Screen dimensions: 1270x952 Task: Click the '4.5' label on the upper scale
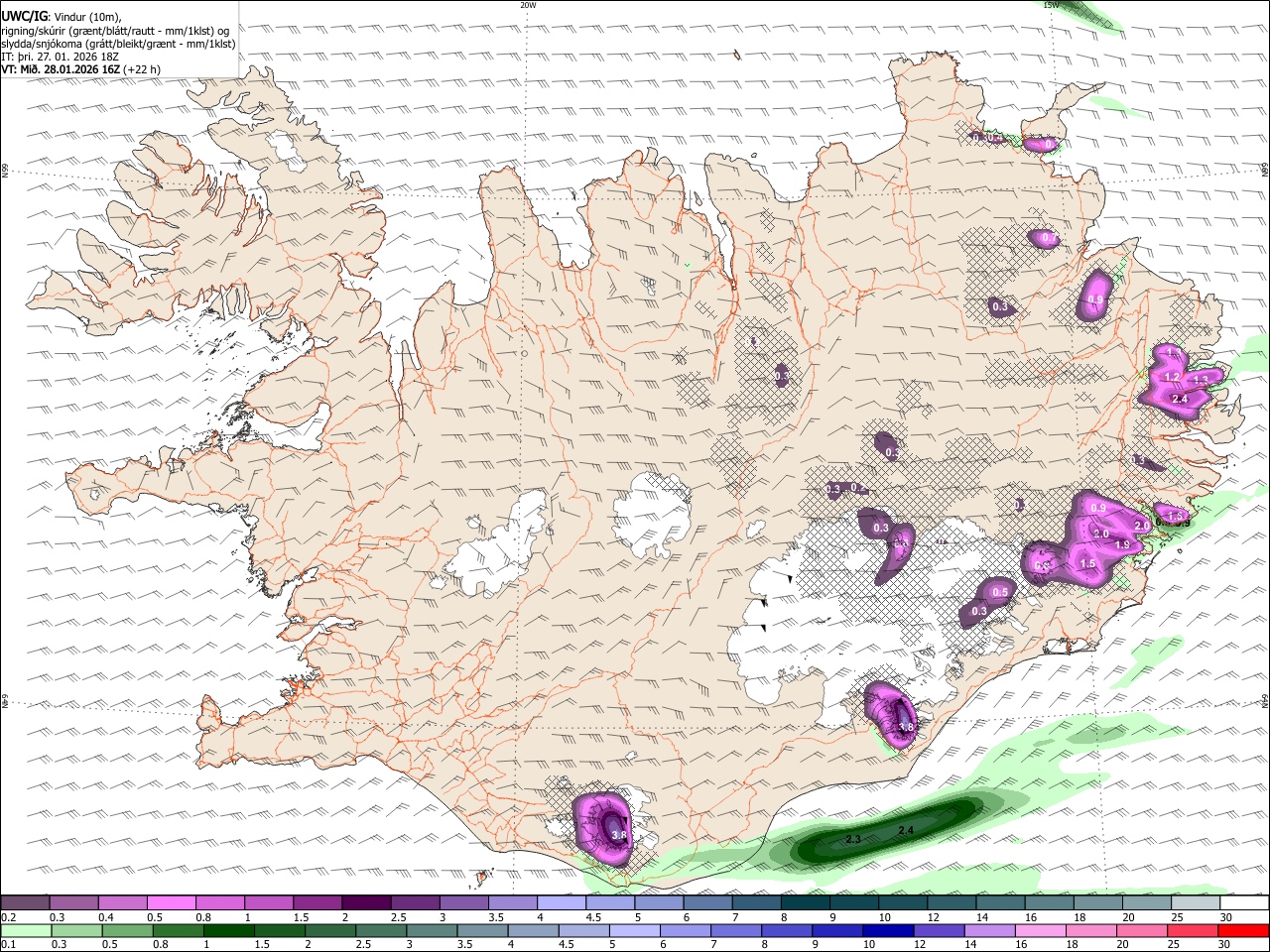tap(593, 917)
